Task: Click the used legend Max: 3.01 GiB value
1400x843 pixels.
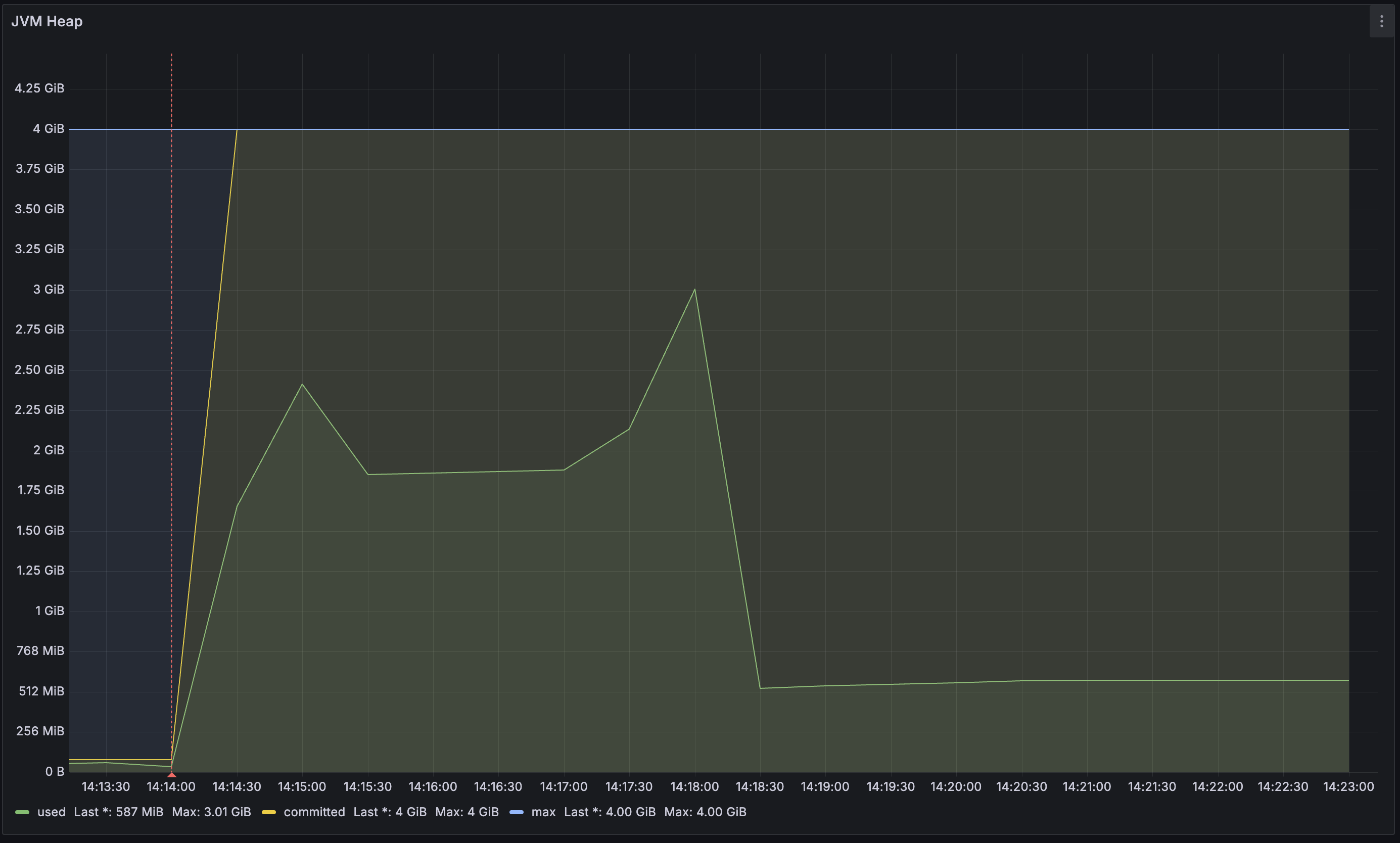Action: tap(211, 812)
